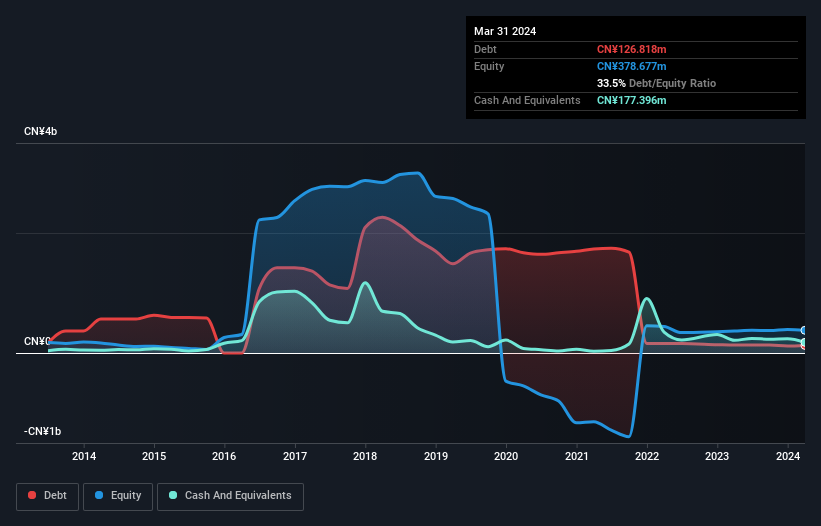The width and height of the screenshot is (821, 526).
Task: Click the cash spike point at 2022
Action: tap(647, 299)
